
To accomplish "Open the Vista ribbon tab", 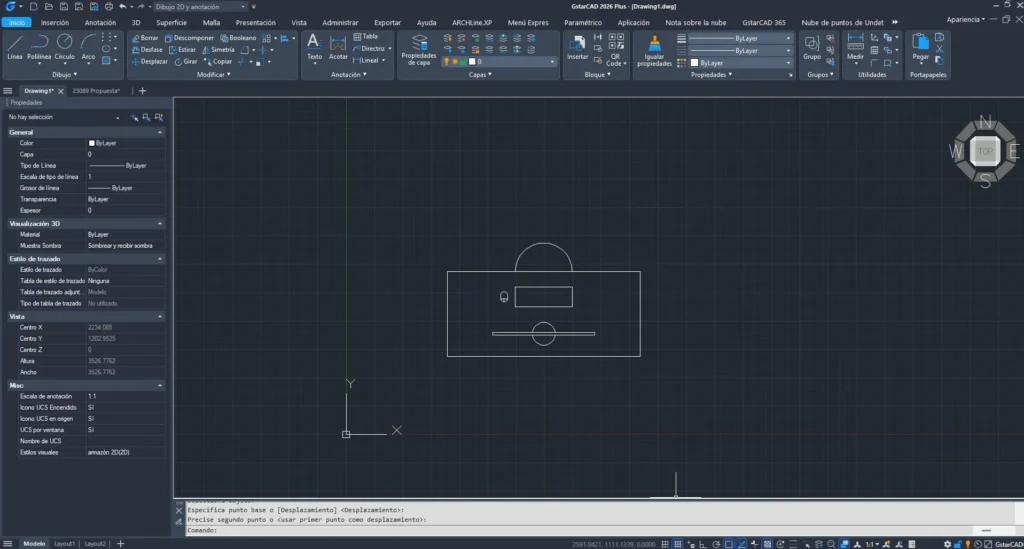I will tap(298, 22).
